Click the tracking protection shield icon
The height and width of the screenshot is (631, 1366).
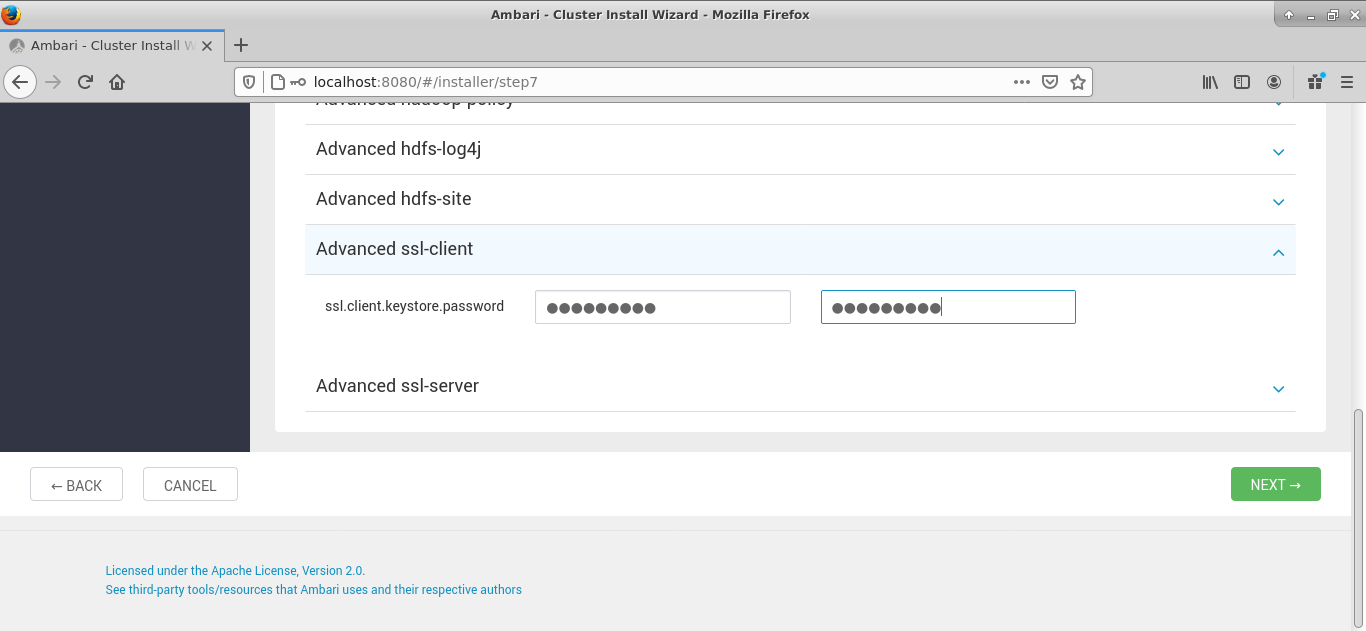pos(249,82)
